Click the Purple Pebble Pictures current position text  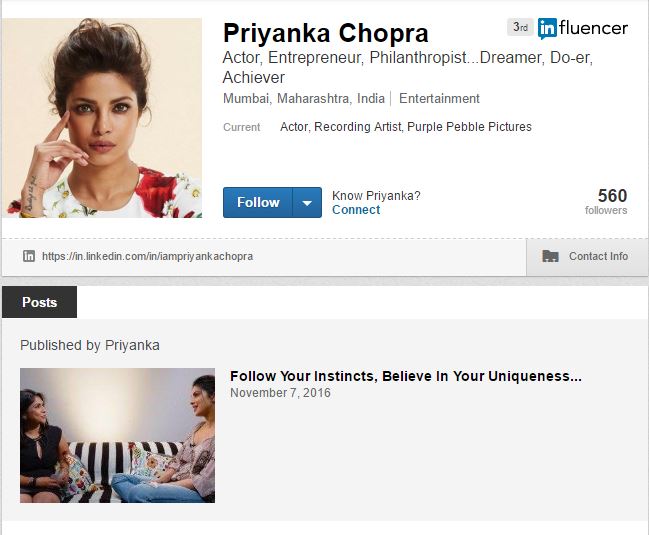(469, 127)
